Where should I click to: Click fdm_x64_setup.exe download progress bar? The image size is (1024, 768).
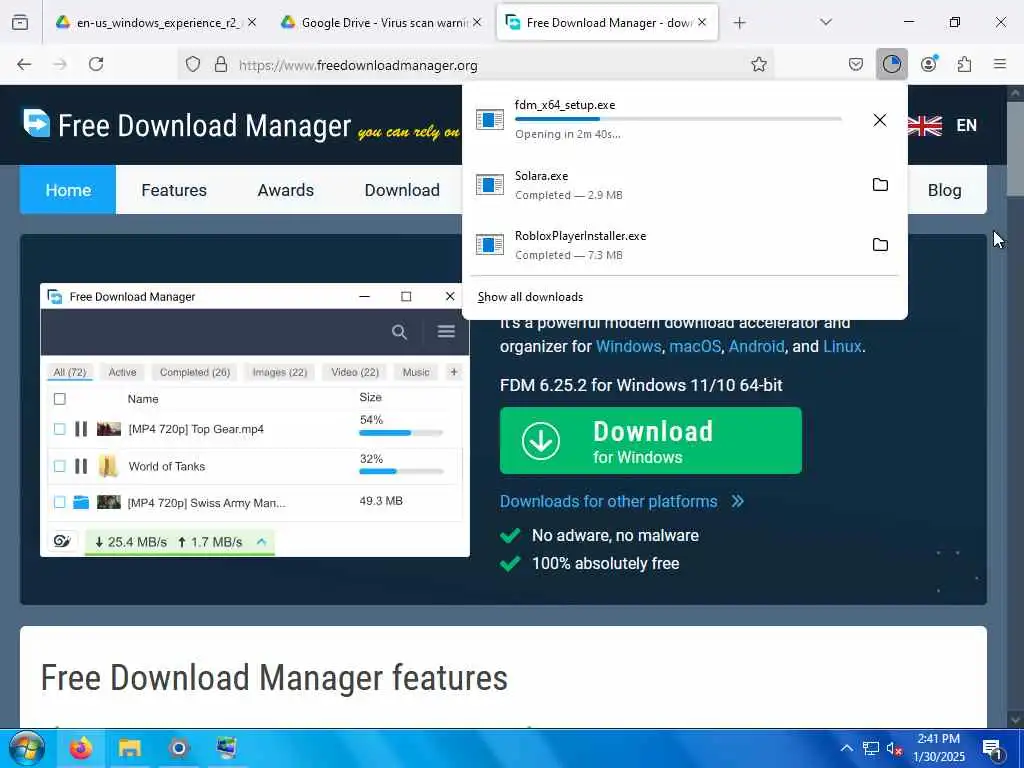(678, 120)
